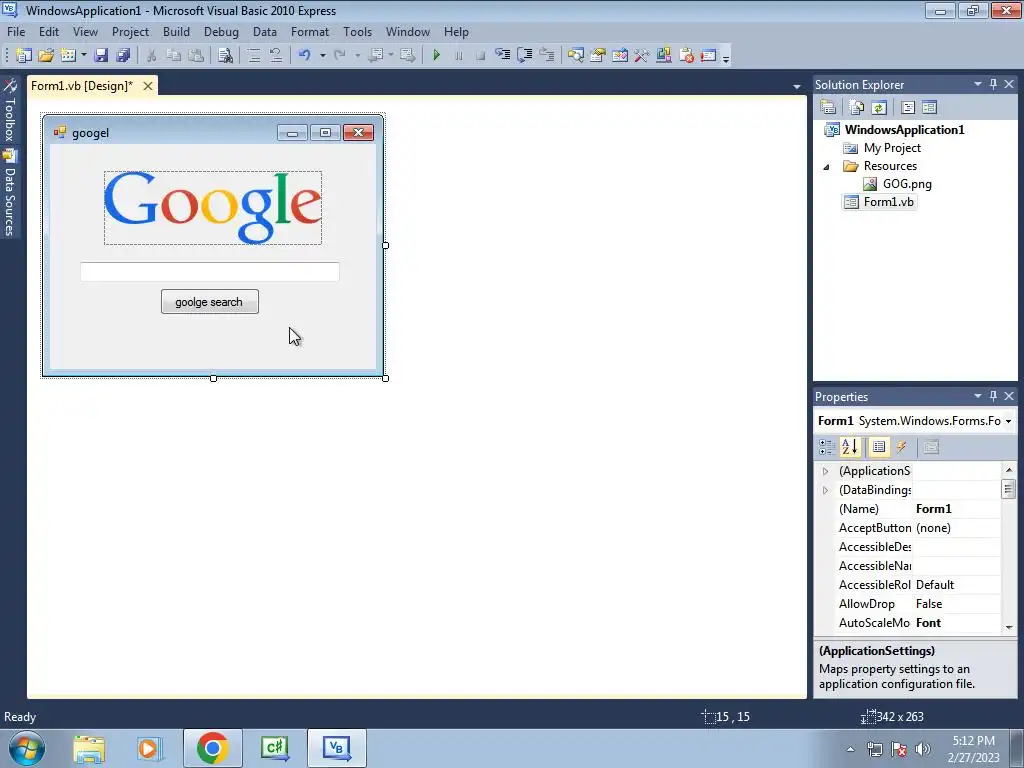Toggle the Properties list view button

tap(879, 447)
